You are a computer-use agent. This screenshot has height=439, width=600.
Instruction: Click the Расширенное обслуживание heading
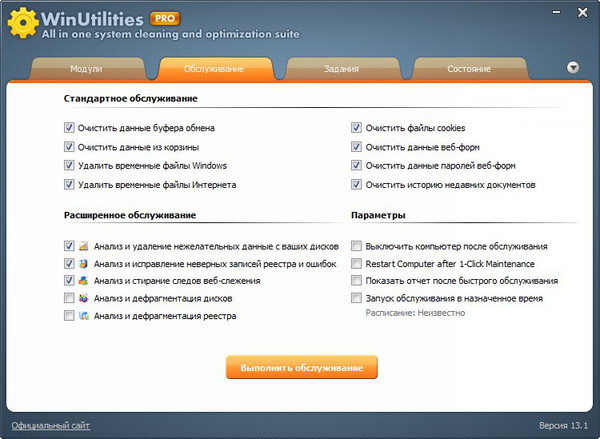pos(130,215)
